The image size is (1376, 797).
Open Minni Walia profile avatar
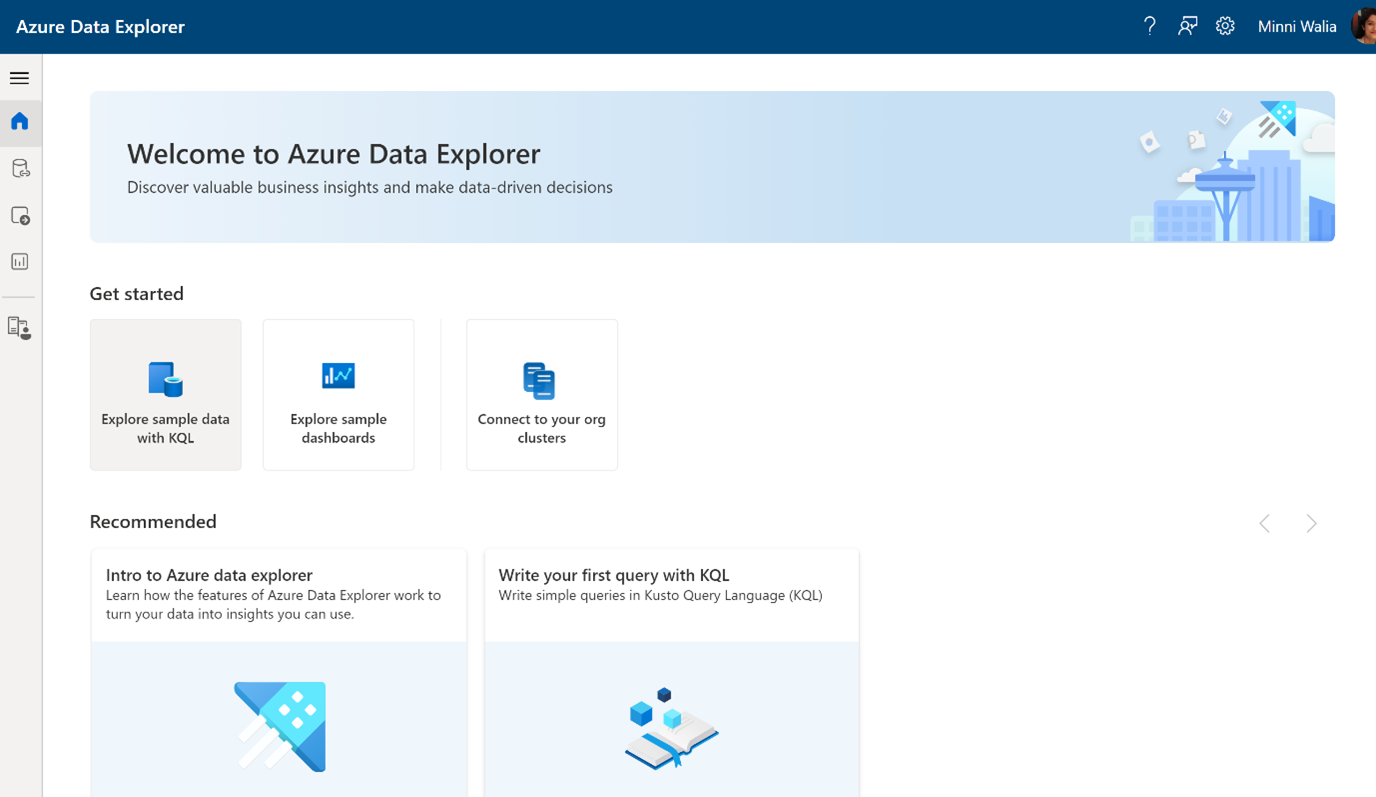(1364, 27)
